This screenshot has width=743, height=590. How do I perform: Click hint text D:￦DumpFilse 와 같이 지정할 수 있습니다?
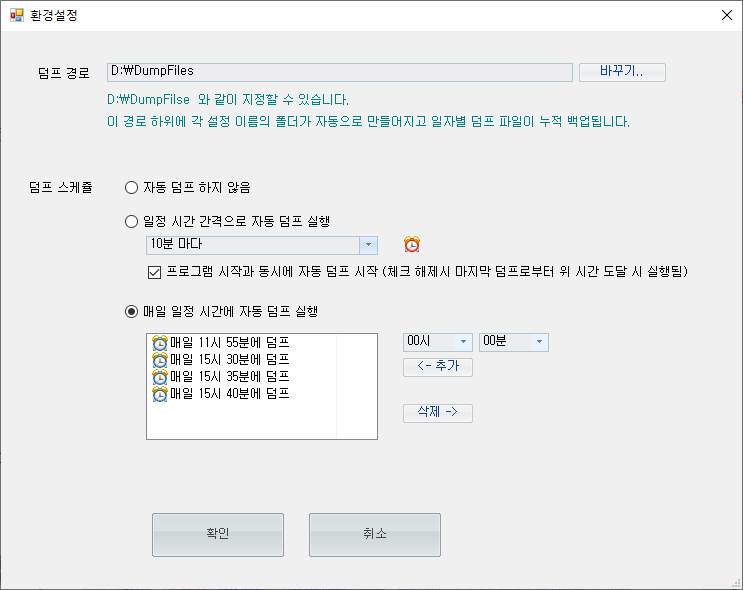pos(228,100)
